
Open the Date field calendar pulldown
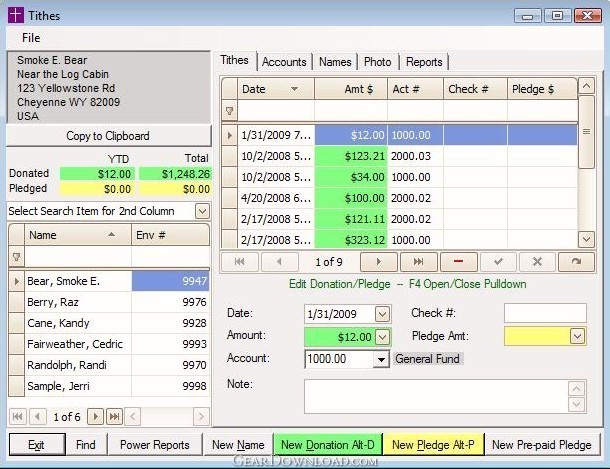pyautogui.click(x=382, y=314)
